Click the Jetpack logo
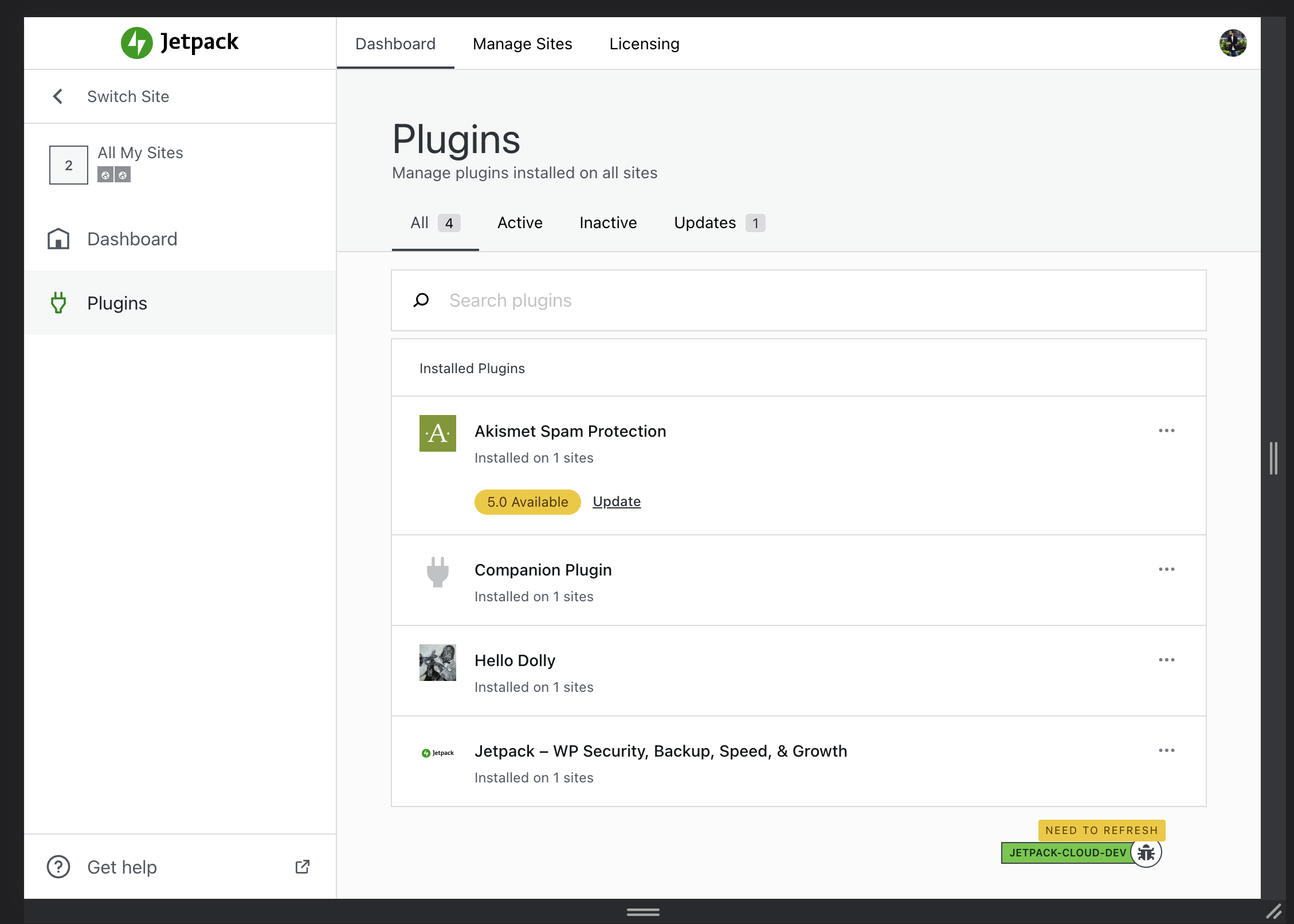 click(x=179, y=43)
